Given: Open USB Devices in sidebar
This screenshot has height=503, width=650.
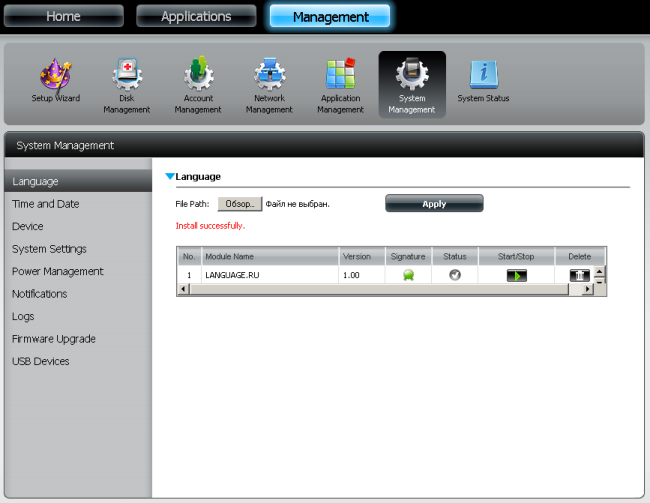Looking at the screenshot, I should point(41,361).
